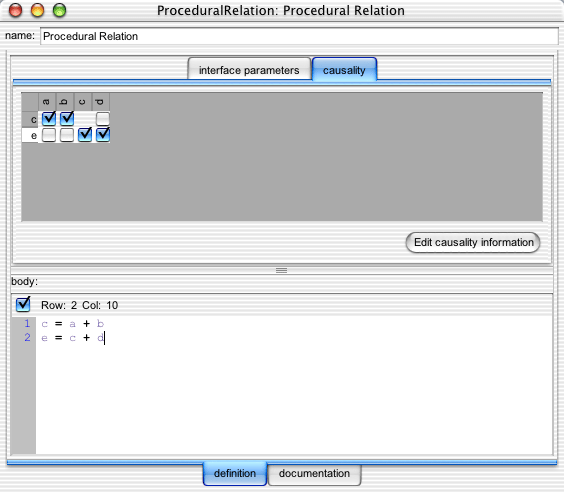The width and height of the screenshot is (564, 492).
Task: Place cursor in code line 'e = c + d'
Action: click(x=73, y=338)
